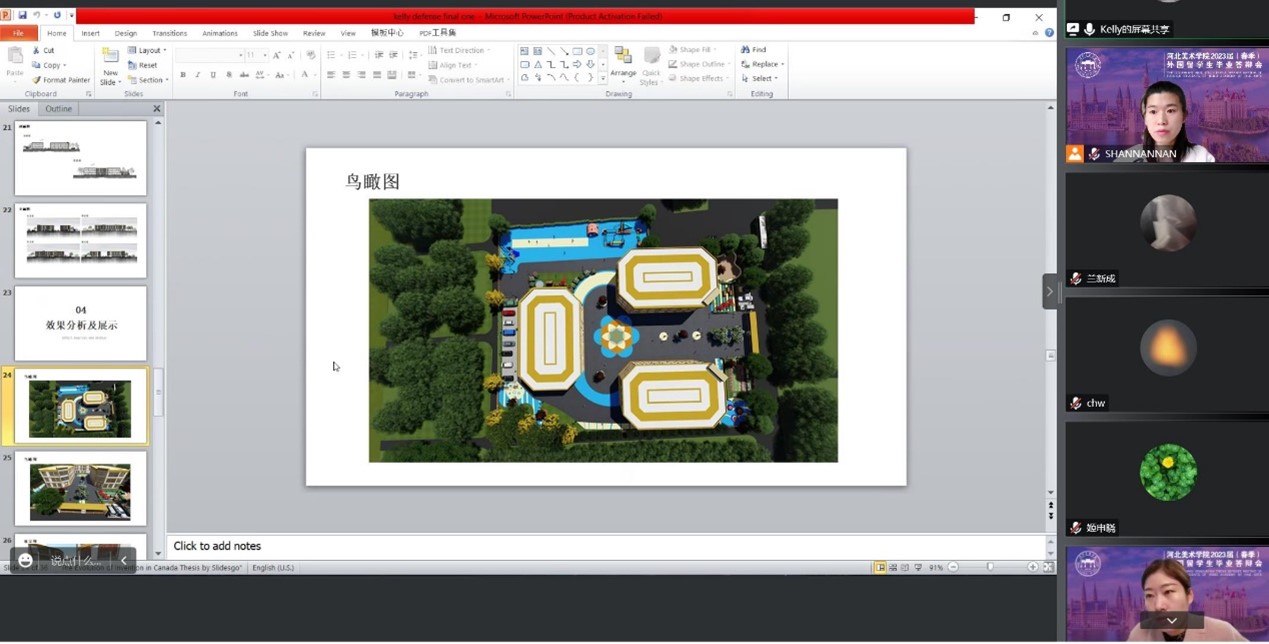This screenshot has width=1269, height=644.
Task: Click the Save icon in quick access toolbar
Action: (22, 15)
